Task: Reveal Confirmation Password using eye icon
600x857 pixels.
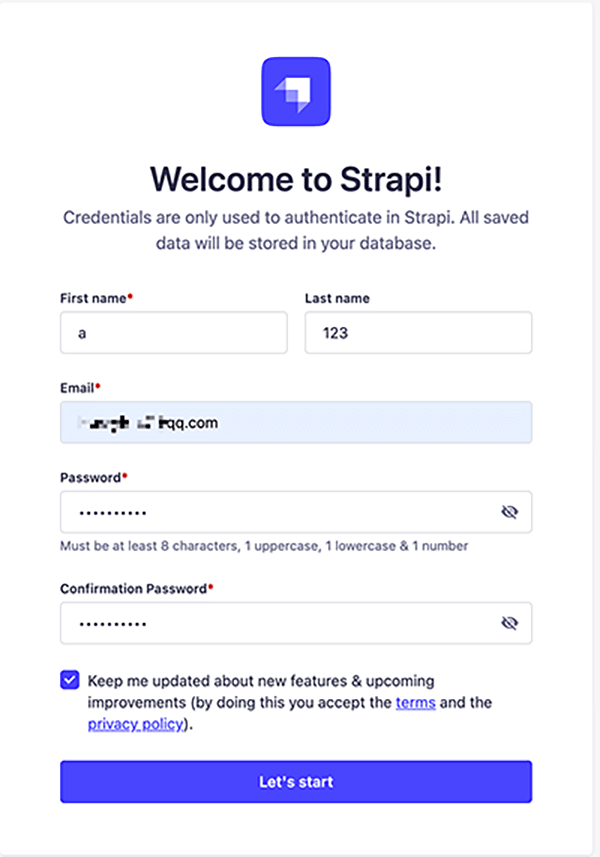Action: (510, 623)
